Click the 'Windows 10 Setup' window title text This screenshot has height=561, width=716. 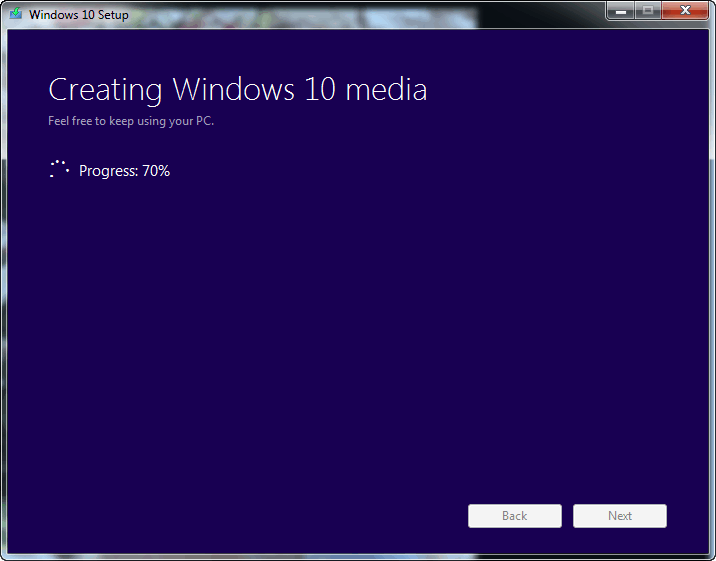pyautogui.click(x=79, y=15)
